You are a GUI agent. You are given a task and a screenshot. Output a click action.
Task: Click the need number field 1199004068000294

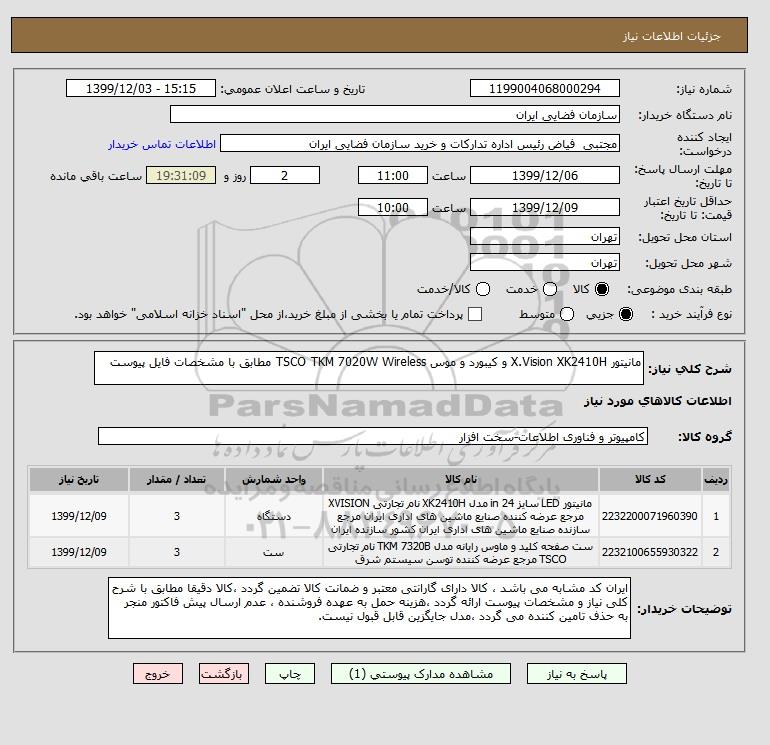coord(545,88)
